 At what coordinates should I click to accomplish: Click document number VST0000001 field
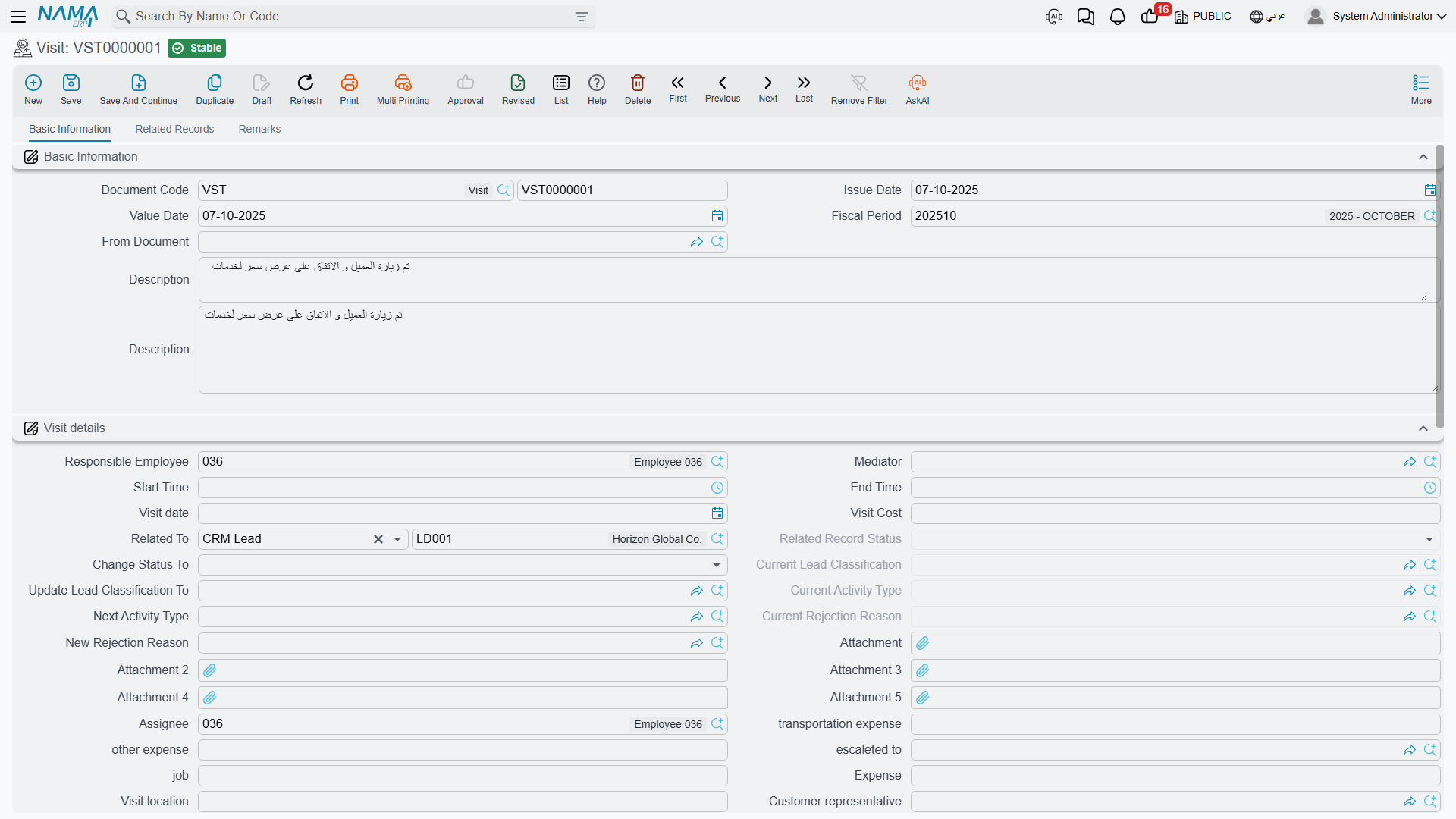[x=622, y=190]
